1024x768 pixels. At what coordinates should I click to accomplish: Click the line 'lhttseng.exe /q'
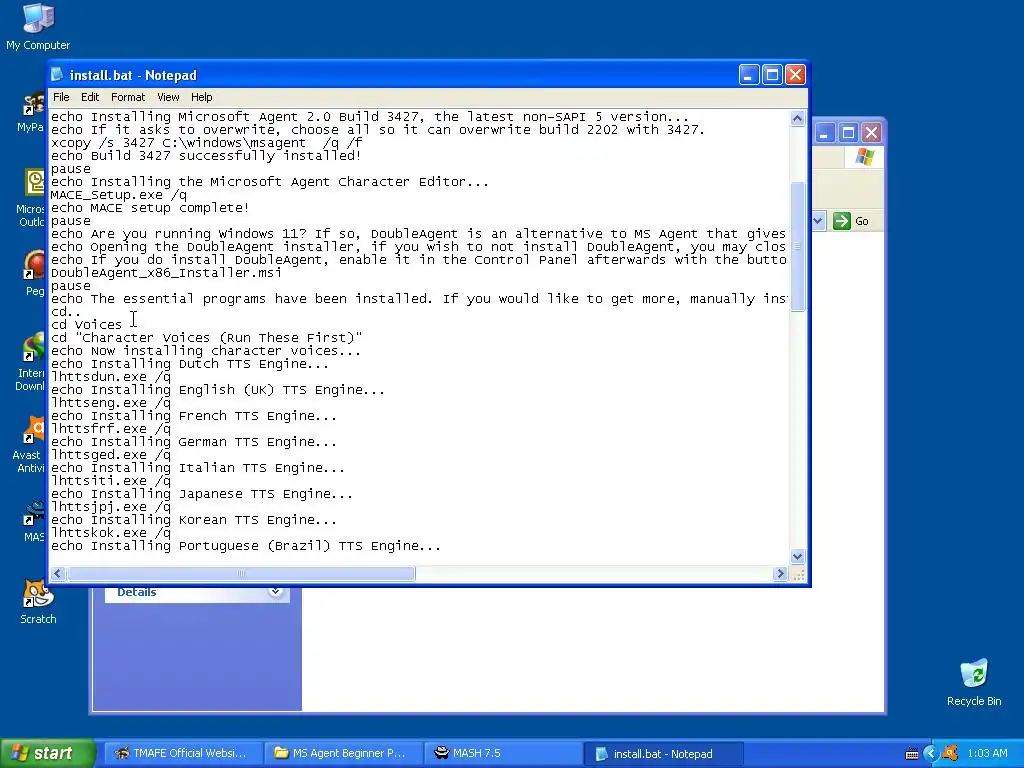[111, 403]
